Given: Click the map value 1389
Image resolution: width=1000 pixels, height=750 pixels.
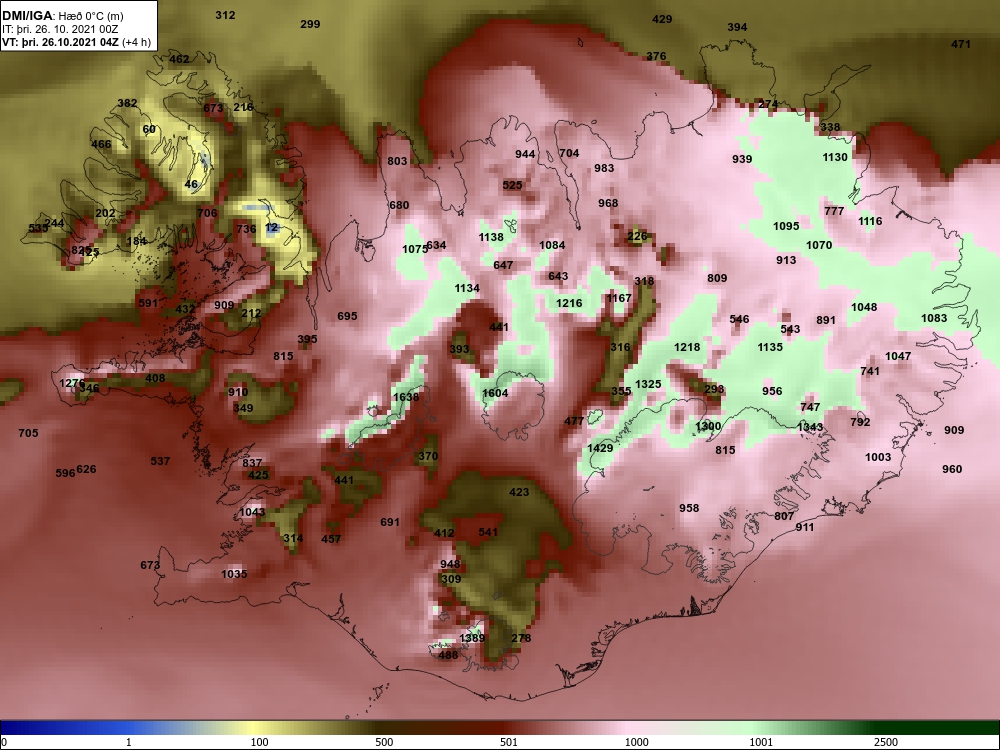Looking at the screenshot, I should (472, 638).
